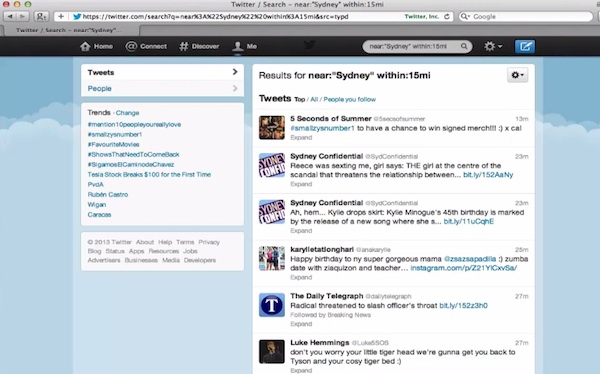The image size is (600, 374).
Task: Expand the Kylie Minogue tweet
Action: pyautogui.click(x=301, y=231)
